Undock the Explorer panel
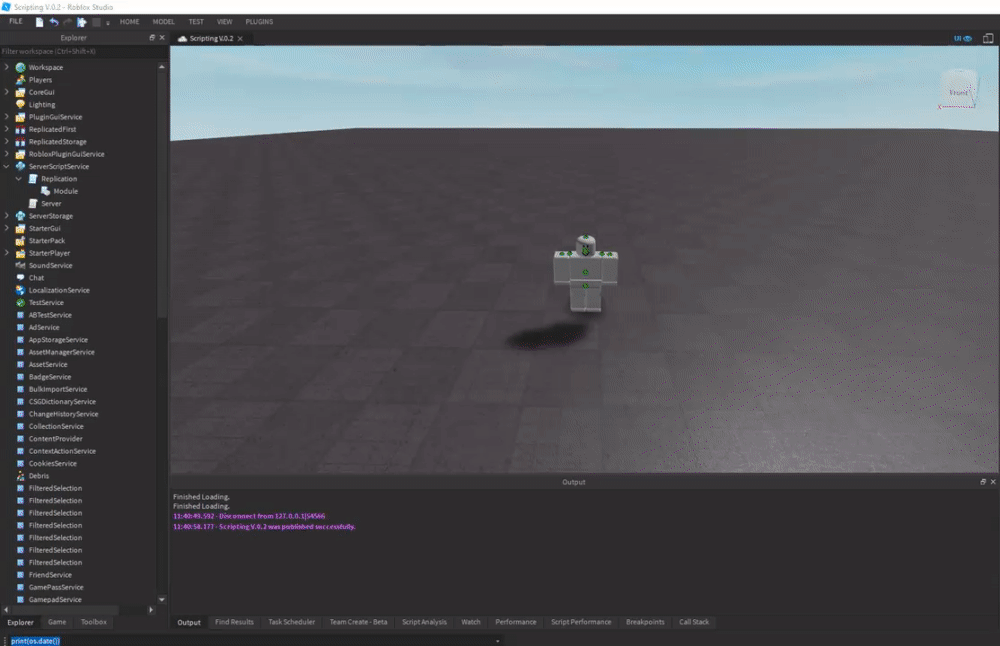The width and height of the screenshot is (1000, 646). (152, 38)
